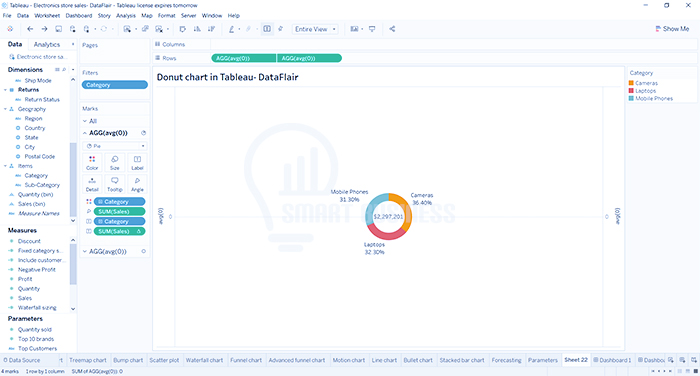The width and height of the screenshot is (700, 376).
Task: Click the share workbook icon
Action: (x=392, y=29)
